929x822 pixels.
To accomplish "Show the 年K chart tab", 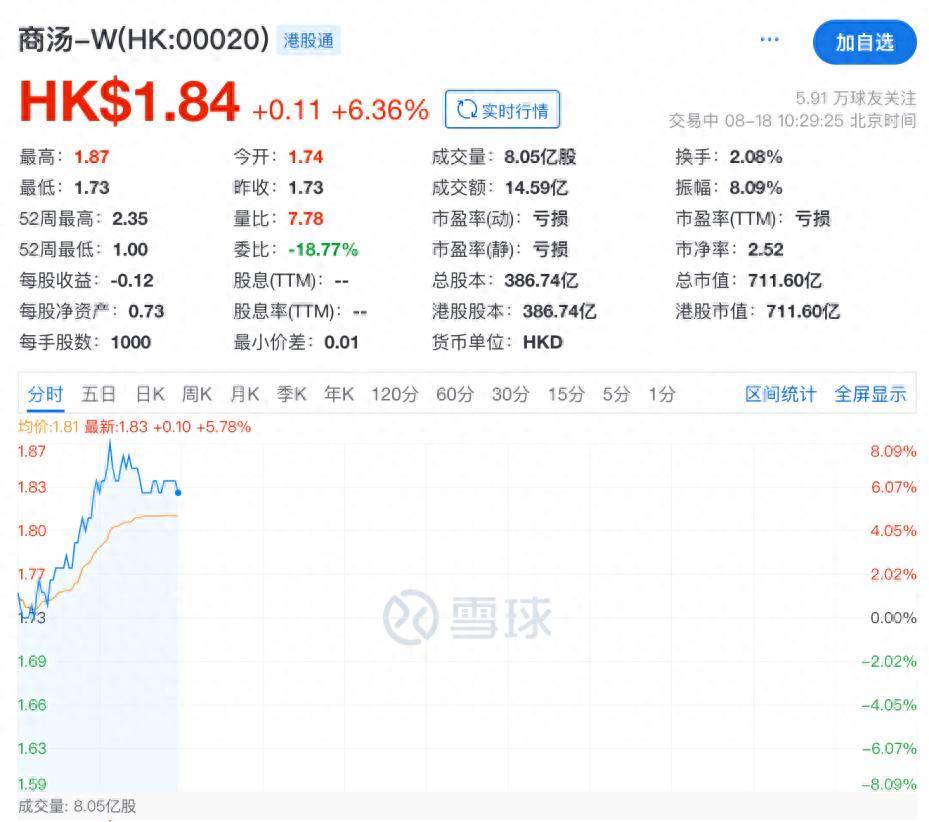I will tap(339, 394).
